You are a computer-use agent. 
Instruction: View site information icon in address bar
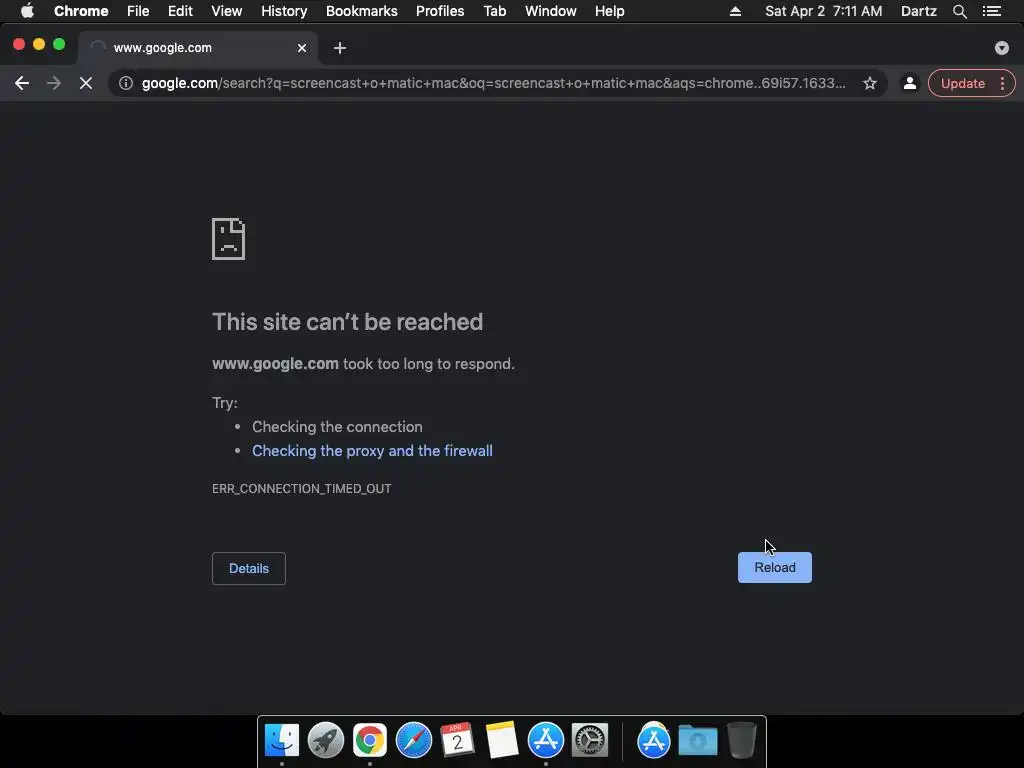(x=126, y=83)
